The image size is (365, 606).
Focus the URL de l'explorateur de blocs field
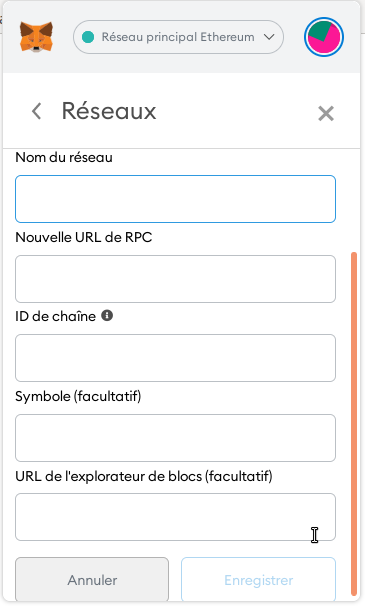[176, 517]
